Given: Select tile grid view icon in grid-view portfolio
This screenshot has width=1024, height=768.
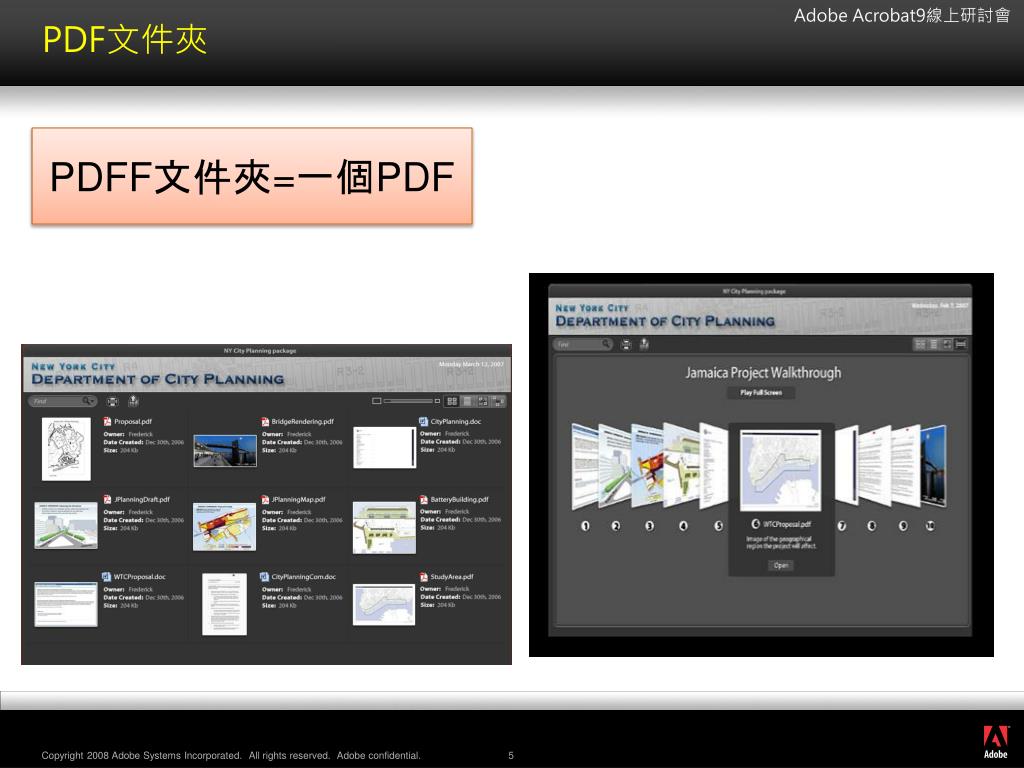Looking at the screenshot, I should click(x=452, y=401).
